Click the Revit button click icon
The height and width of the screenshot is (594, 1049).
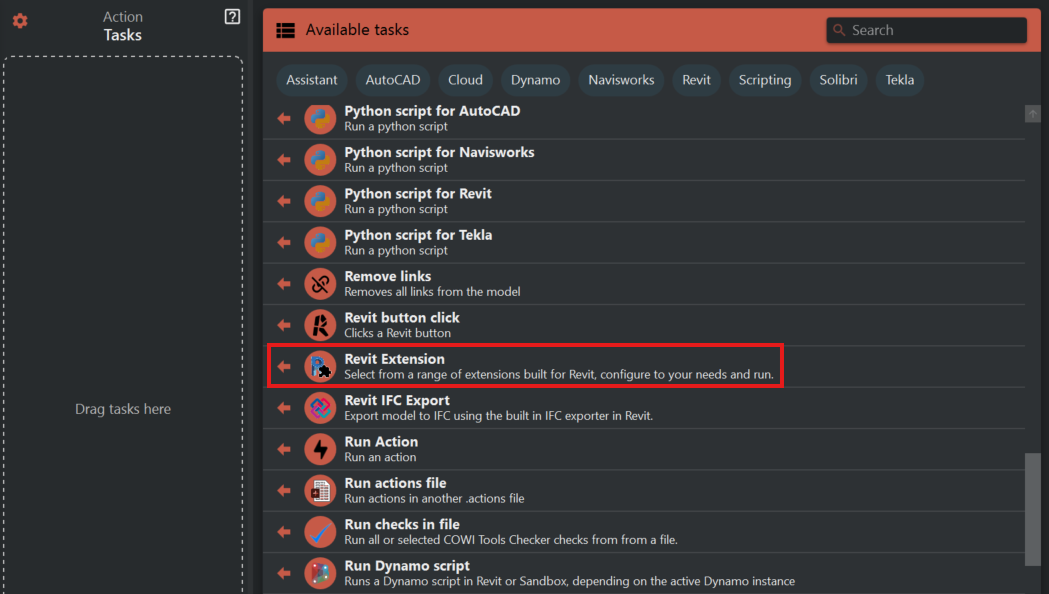(320, 325)
